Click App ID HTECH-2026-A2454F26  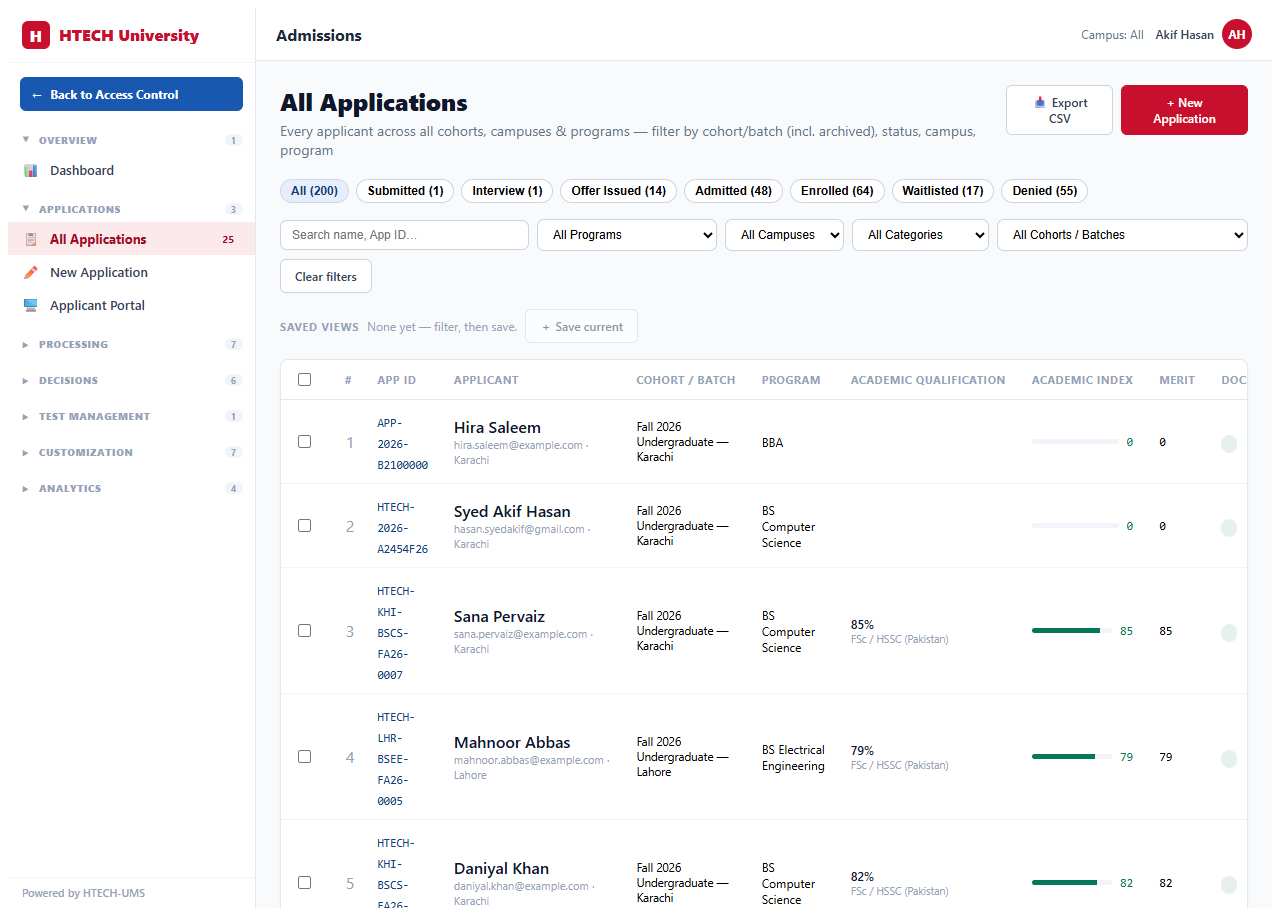[402, 528]
